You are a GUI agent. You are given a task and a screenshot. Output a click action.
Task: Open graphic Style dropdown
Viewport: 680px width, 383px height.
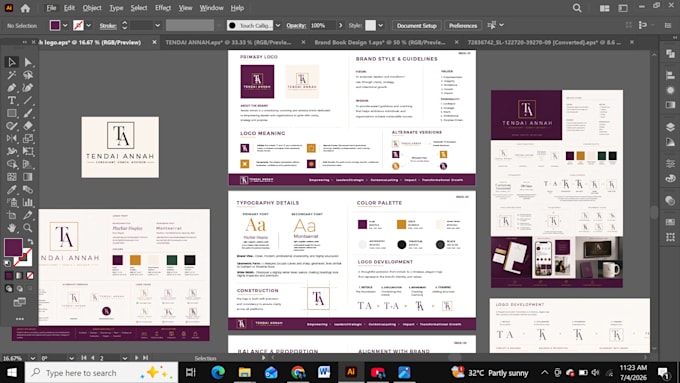[x=381, y=26]
